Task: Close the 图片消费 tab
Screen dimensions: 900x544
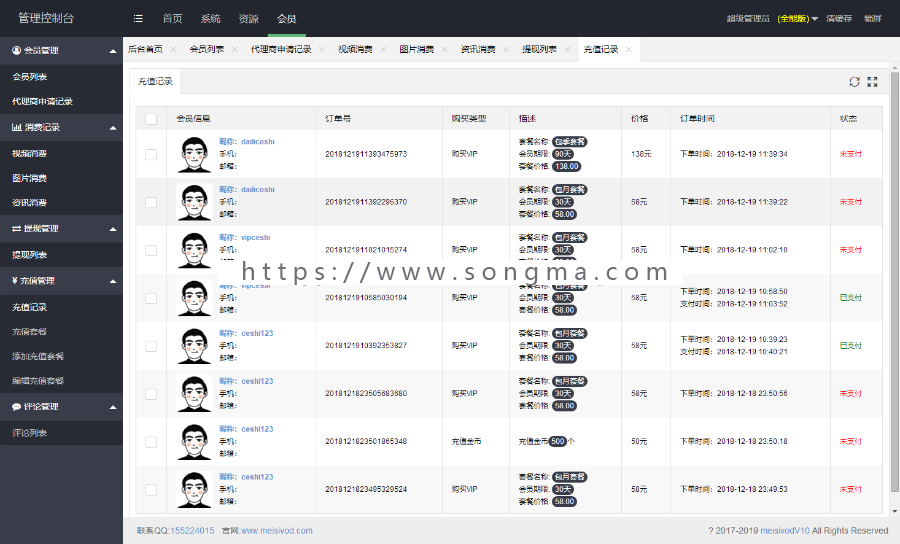Action: tap(444, 50)
